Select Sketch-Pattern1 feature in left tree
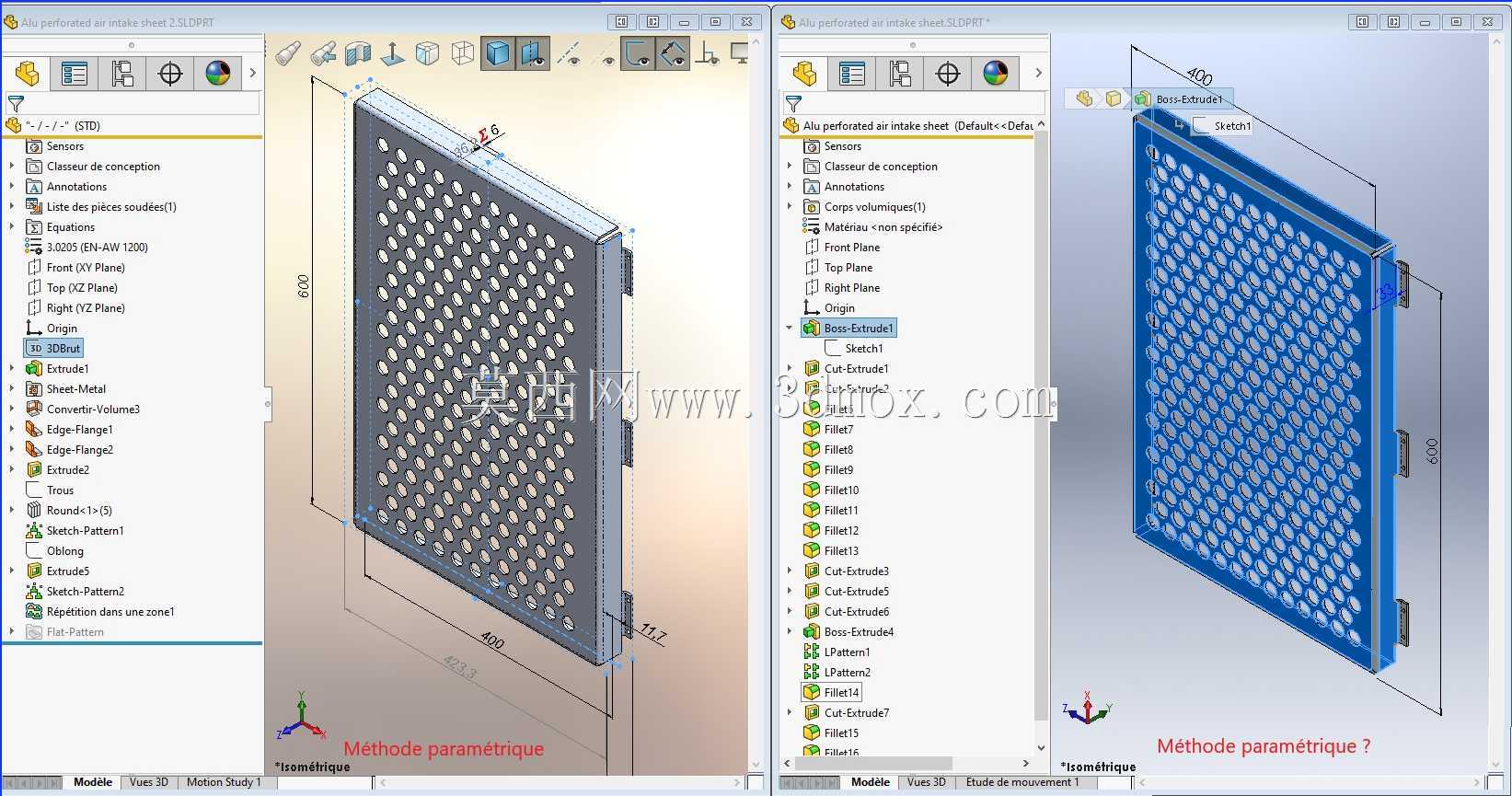 [75, 531]
